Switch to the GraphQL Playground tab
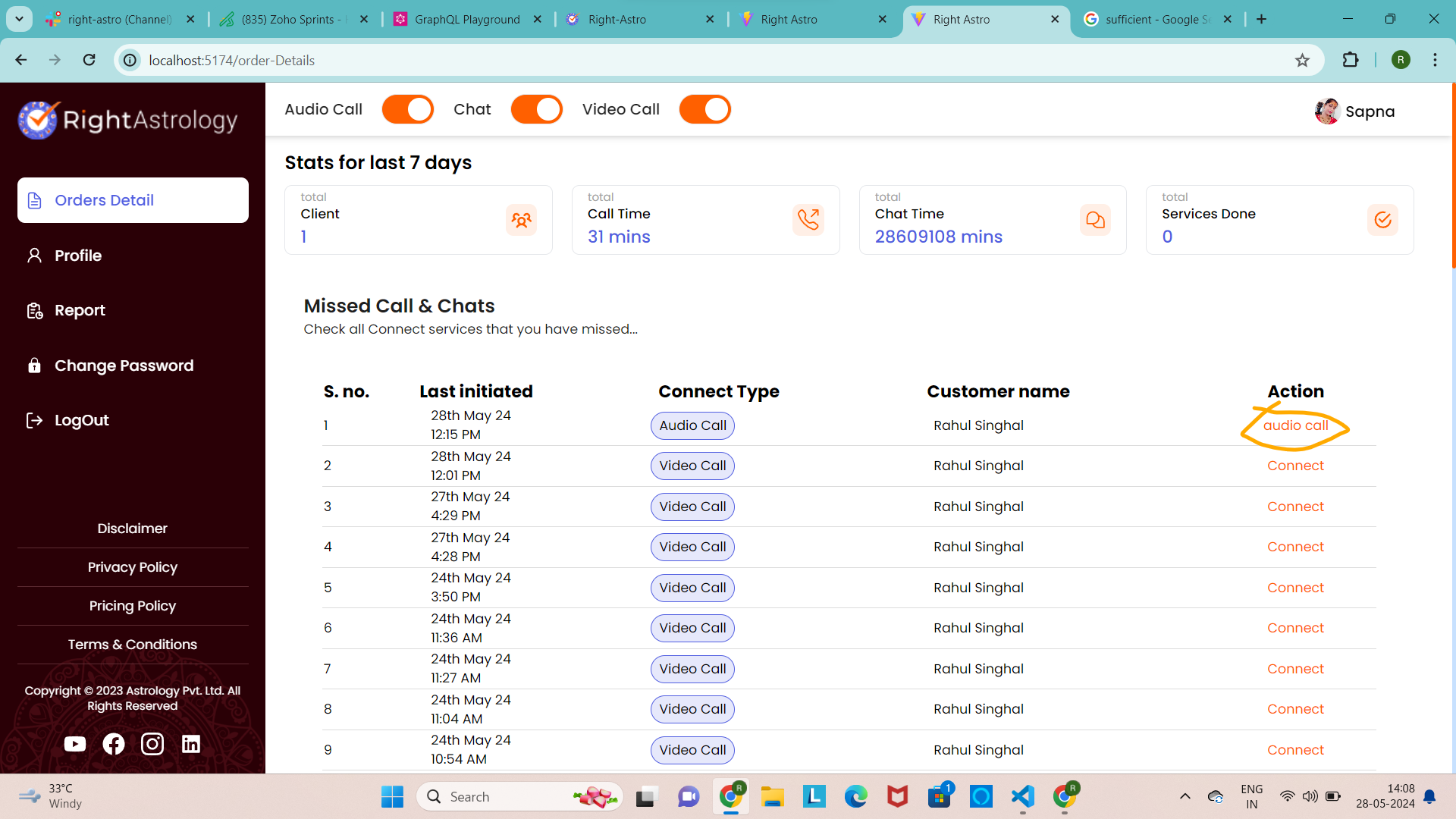This screenshot has width=1456, height=819. coord(466,20)
